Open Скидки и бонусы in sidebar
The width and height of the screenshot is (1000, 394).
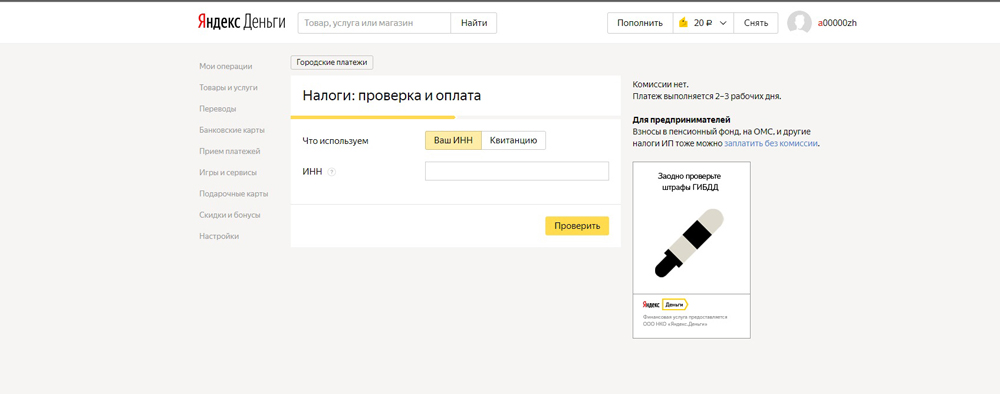point(230,215)
